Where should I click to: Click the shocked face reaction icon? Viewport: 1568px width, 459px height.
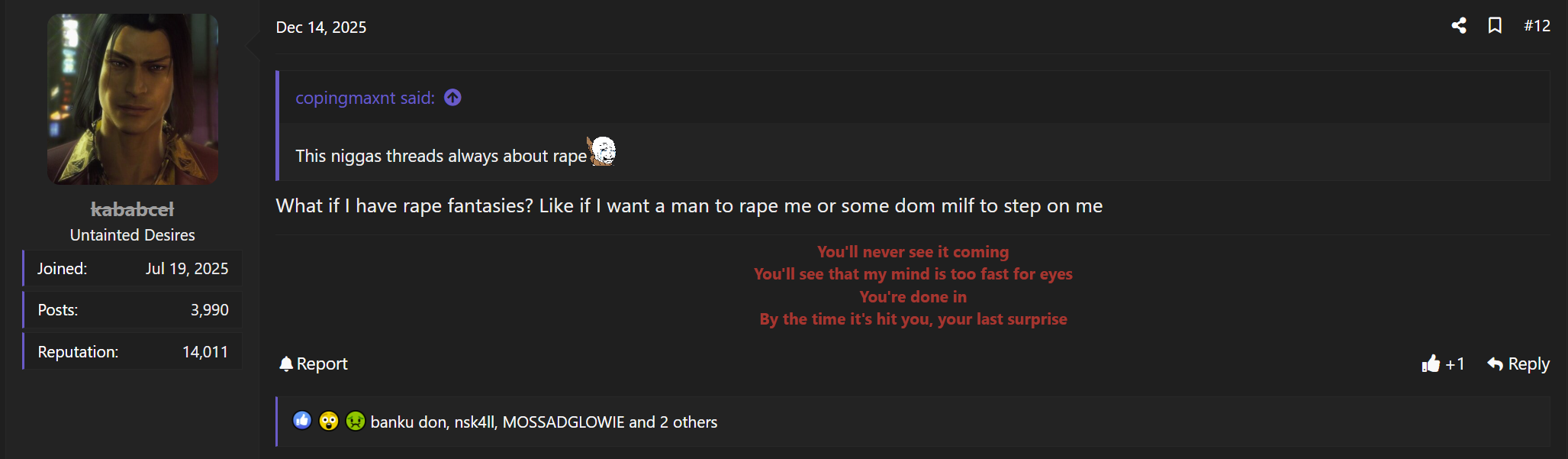point(329,421)
